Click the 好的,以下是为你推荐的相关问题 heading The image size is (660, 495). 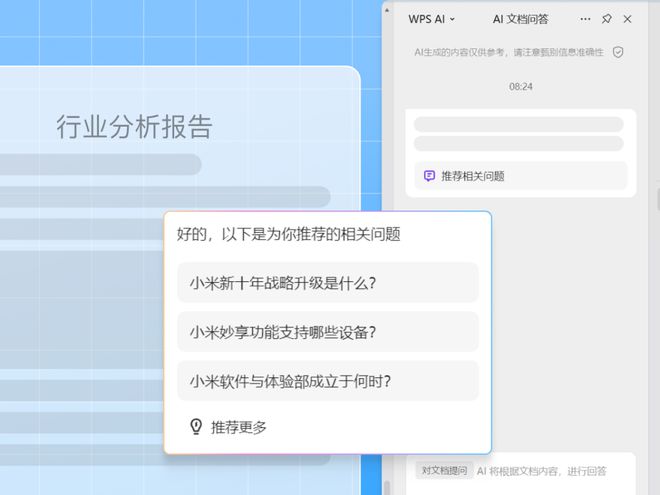click(x=288, y=234)
